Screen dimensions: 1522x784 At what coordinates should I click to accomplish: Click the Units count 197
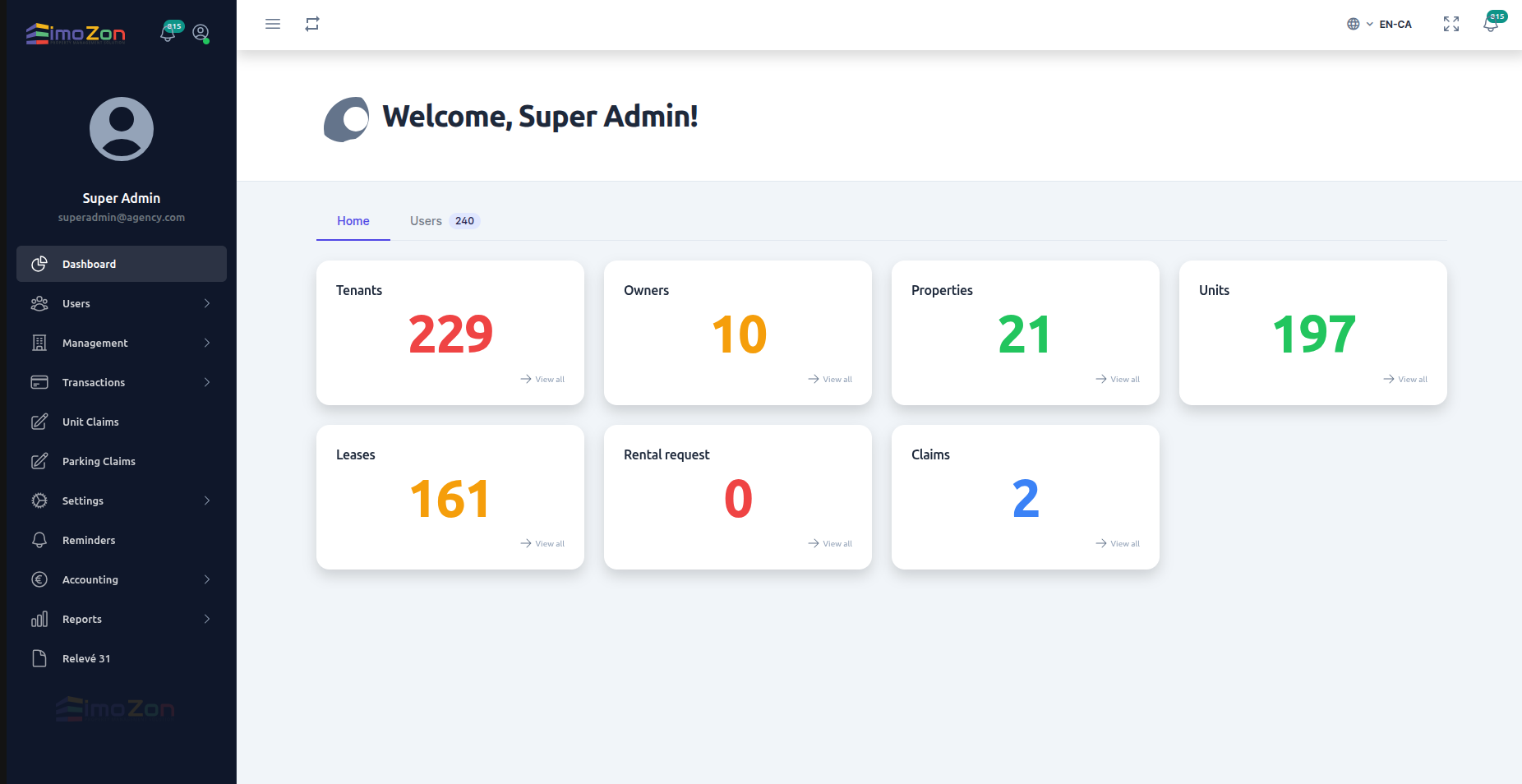(1313, 334)
